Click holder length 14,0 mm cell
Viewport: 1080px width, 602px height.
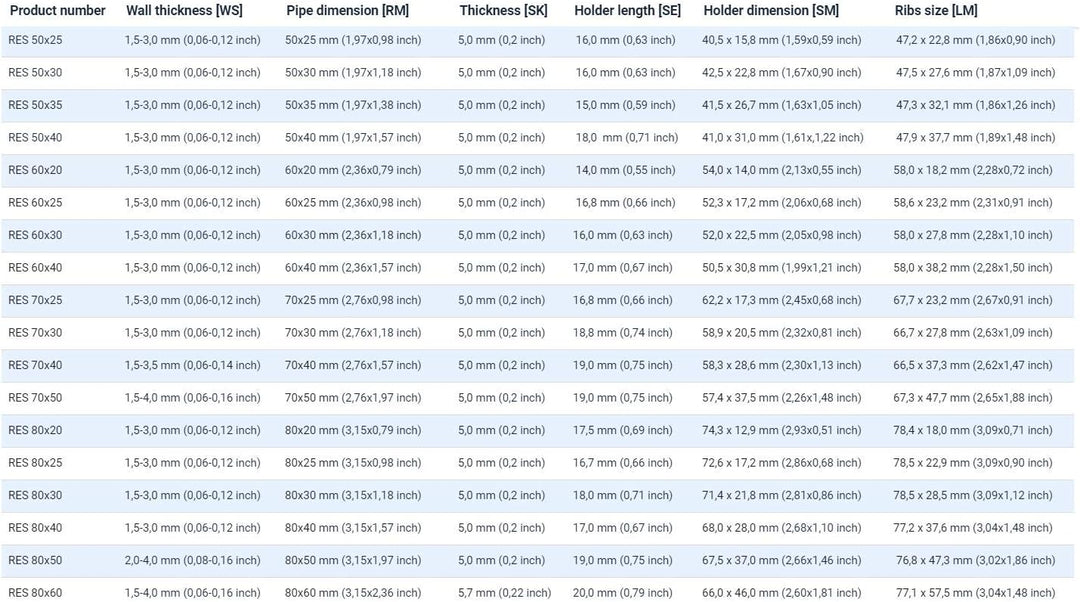coord(625,169)
